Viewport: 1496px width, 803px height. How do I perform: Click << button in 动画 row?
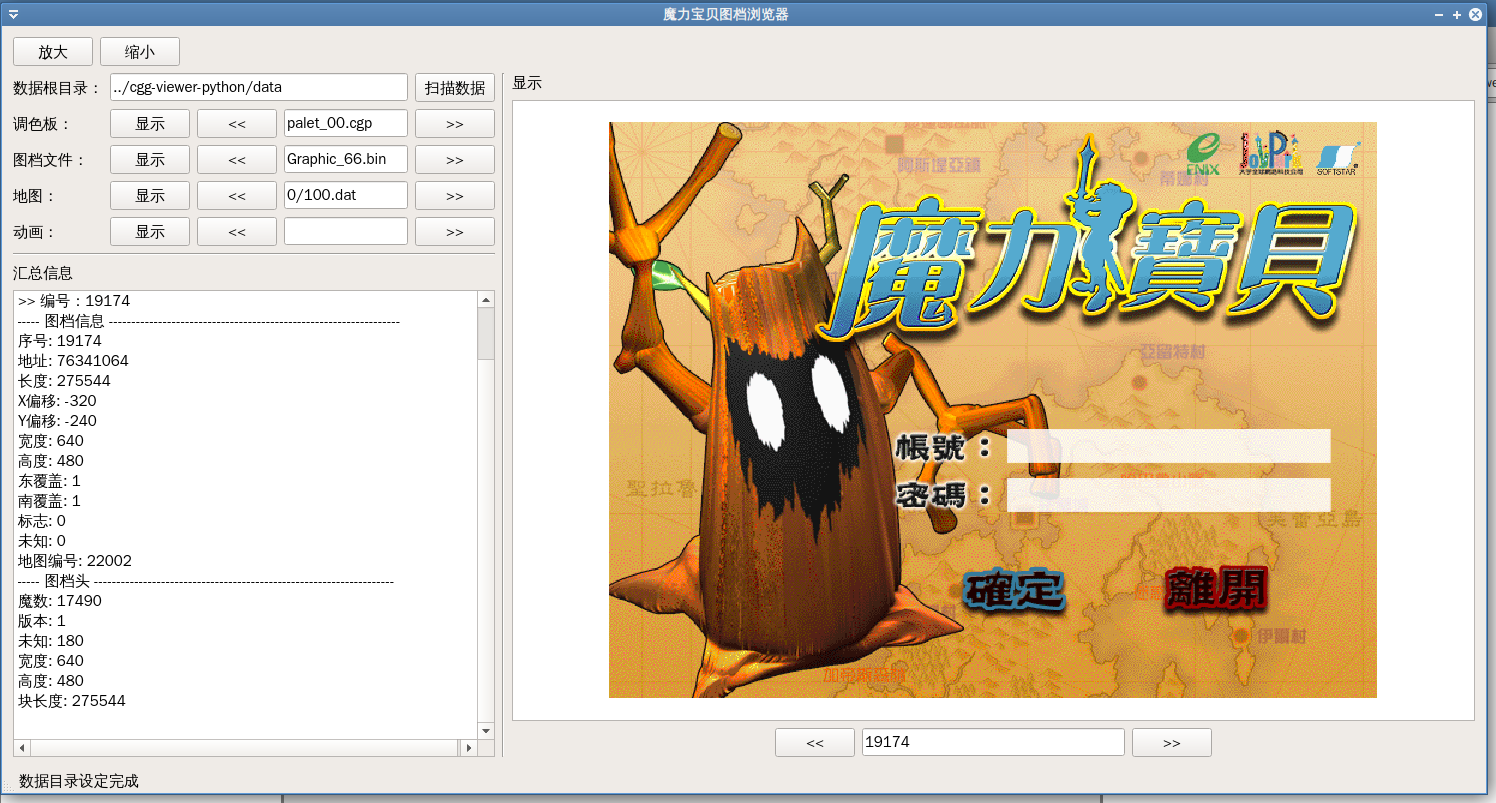237,232
